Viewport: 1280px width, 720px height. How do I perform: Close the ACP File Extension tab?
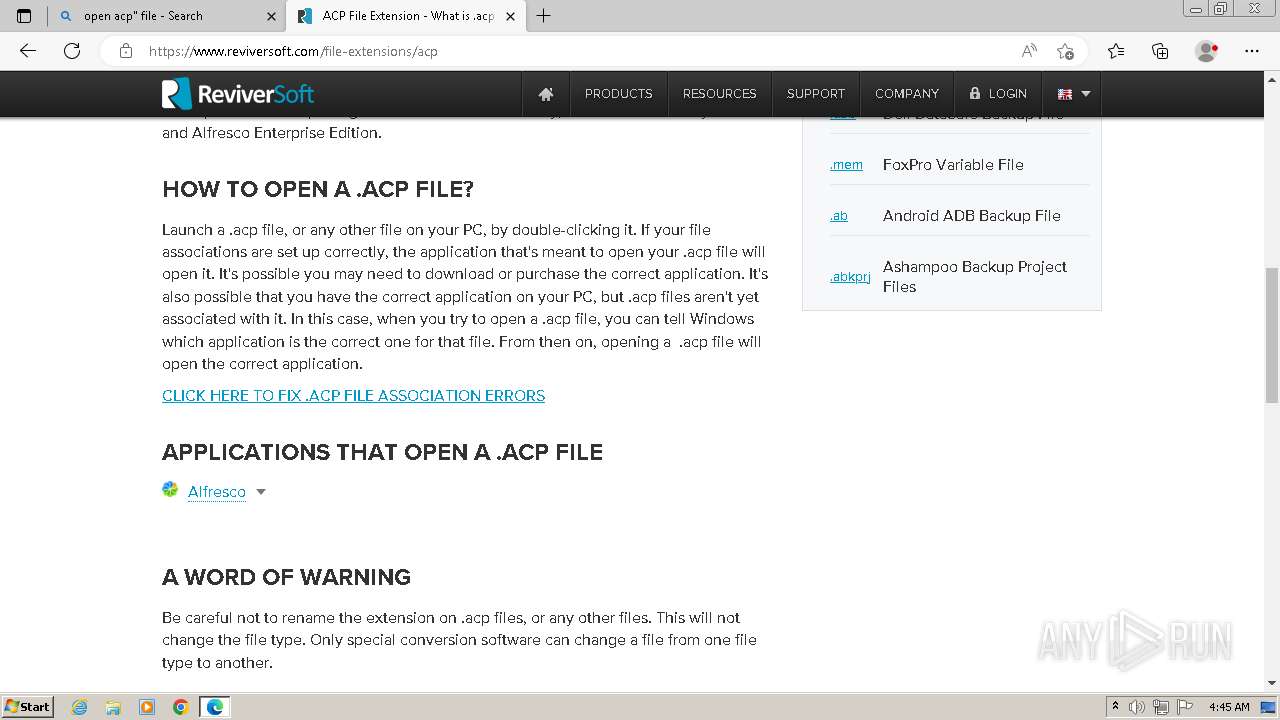[x=511, y=16]
